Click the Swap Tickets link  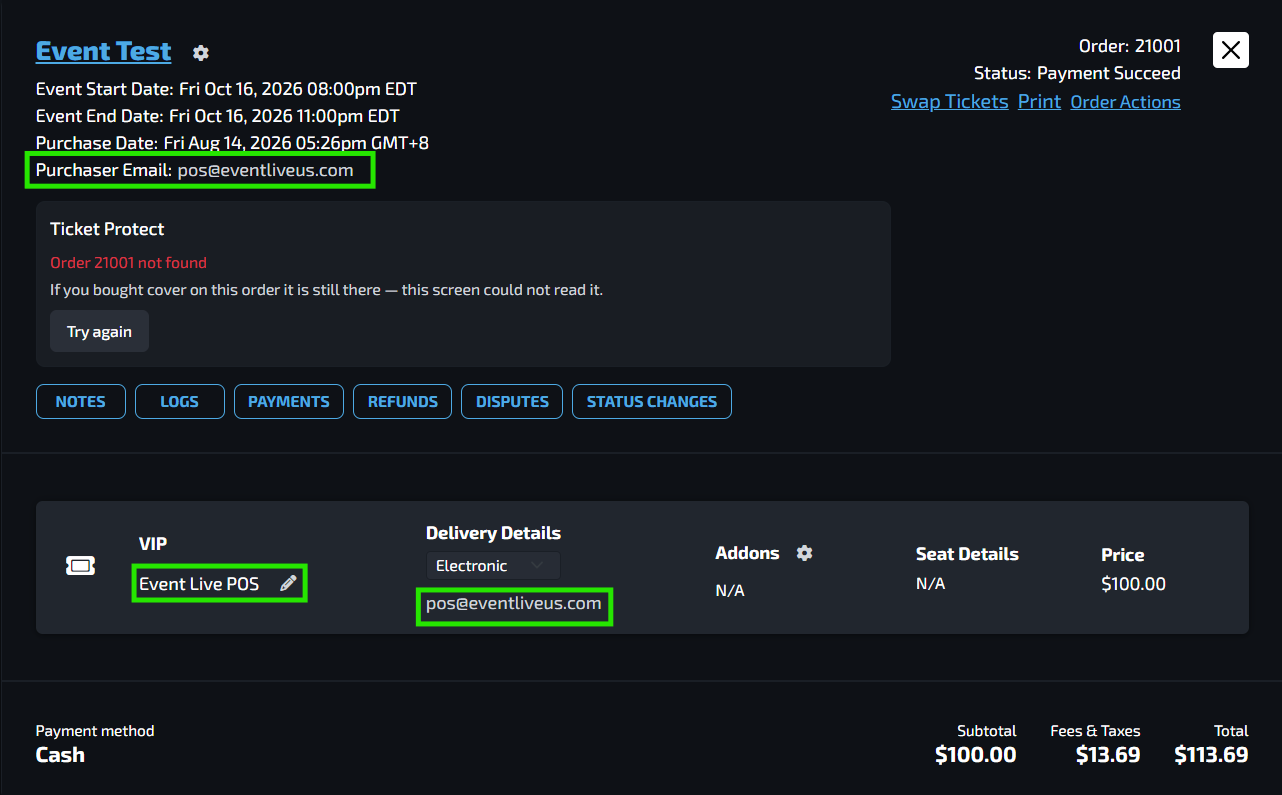(x=949, y=102)
